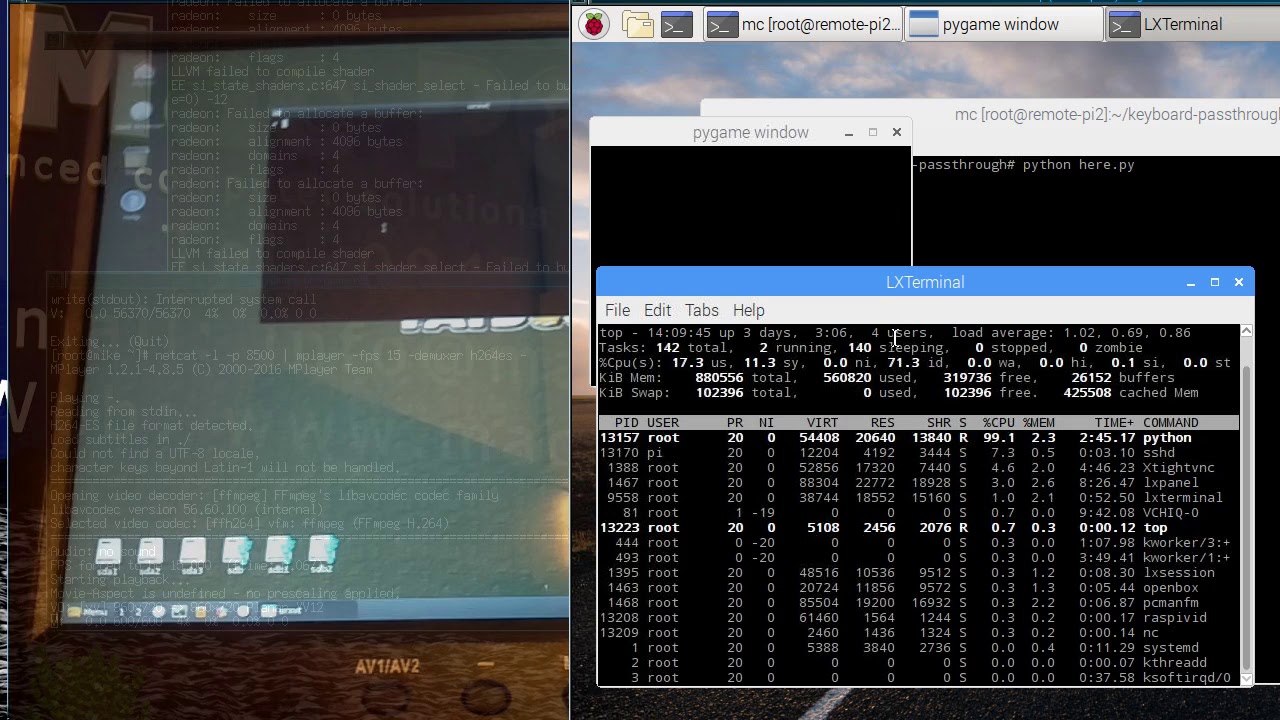Minimize the LXTerminal window
The height and width of the screenshot is (720, 1280).
pyautogui.click(x=1191, y=283)
